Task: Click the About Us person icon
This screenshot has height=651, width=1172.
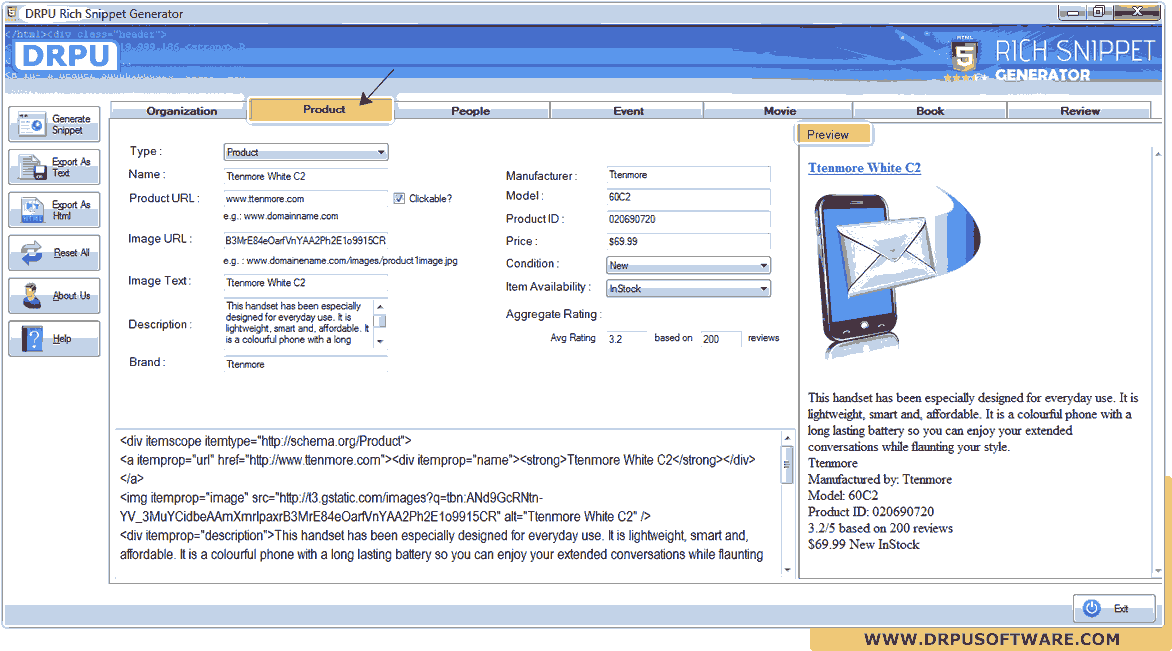Action: coord(32,296)
